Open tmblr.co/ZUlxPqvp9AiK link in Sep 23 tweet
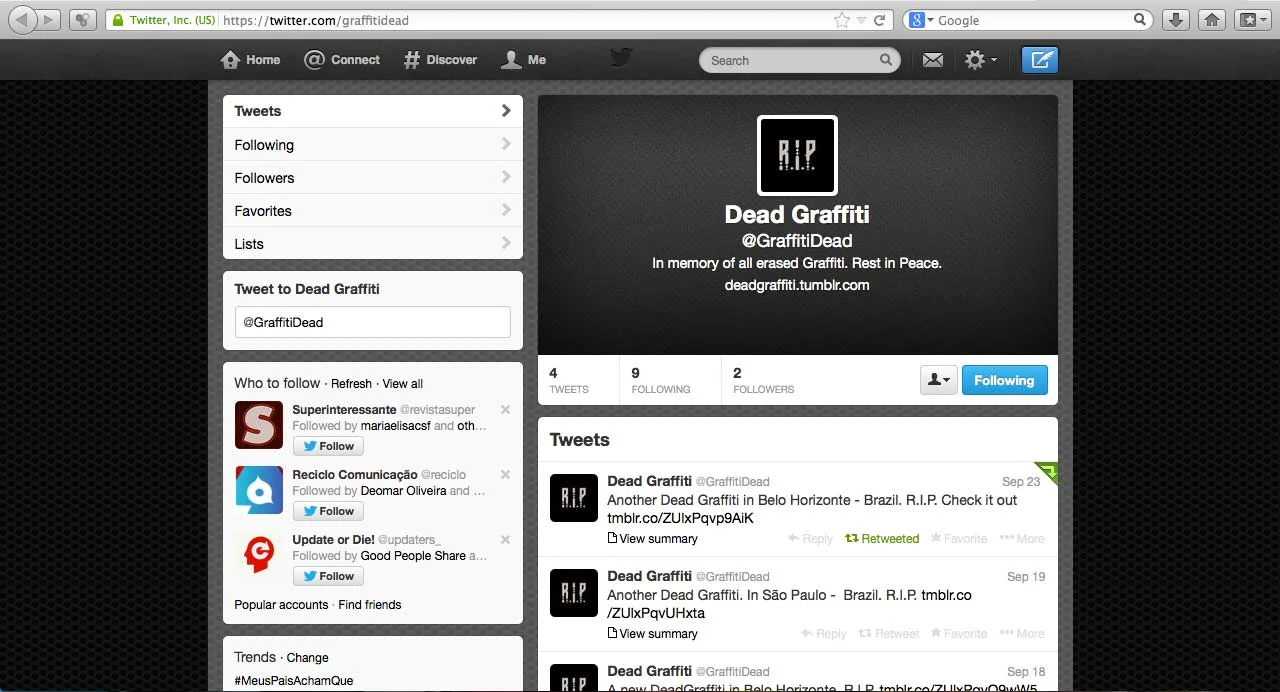Image resolution: width=1280 pixels, height=692 pixels. 680,518
